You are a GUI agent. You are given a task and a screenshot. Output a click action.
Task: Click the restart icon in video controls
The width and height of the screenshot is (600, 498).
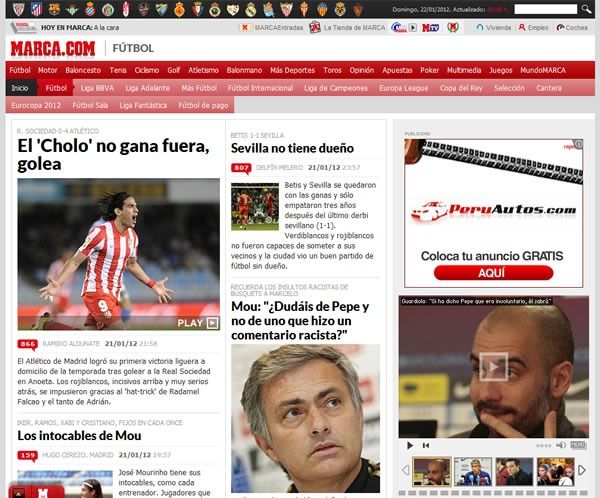(x=427, y=445)
